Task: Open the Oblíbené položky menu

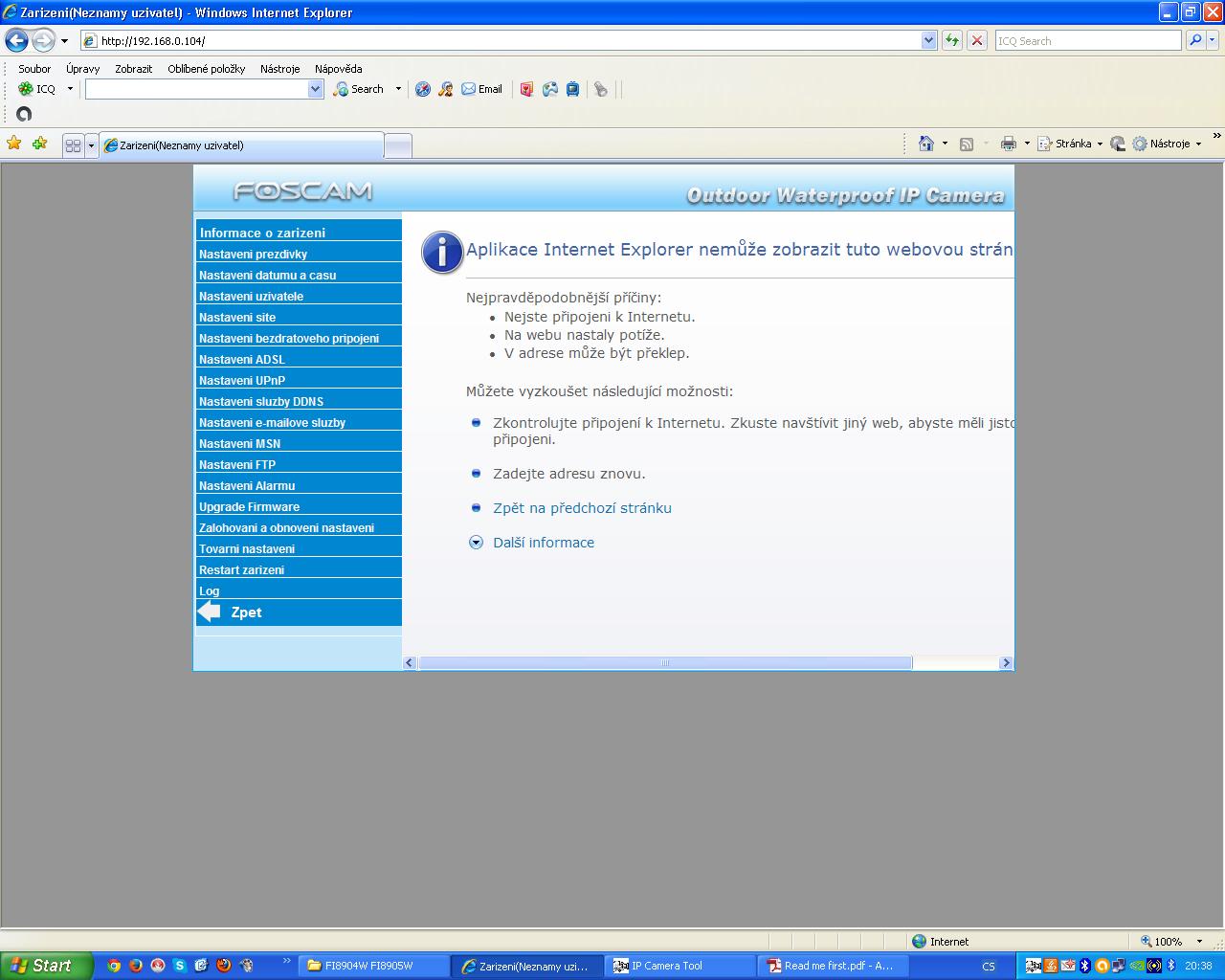Action: tap(206, 69)
